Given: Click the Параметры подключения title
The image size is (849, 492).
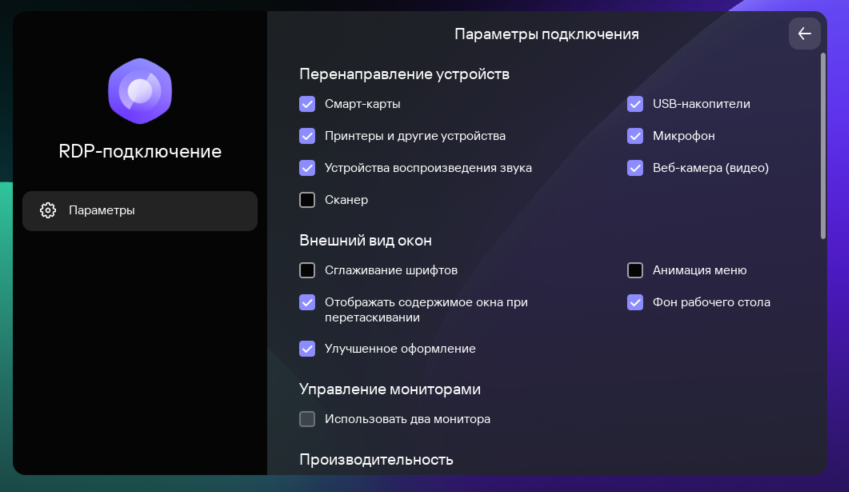Looking at the screenshot, I should (x=546, y=34).
